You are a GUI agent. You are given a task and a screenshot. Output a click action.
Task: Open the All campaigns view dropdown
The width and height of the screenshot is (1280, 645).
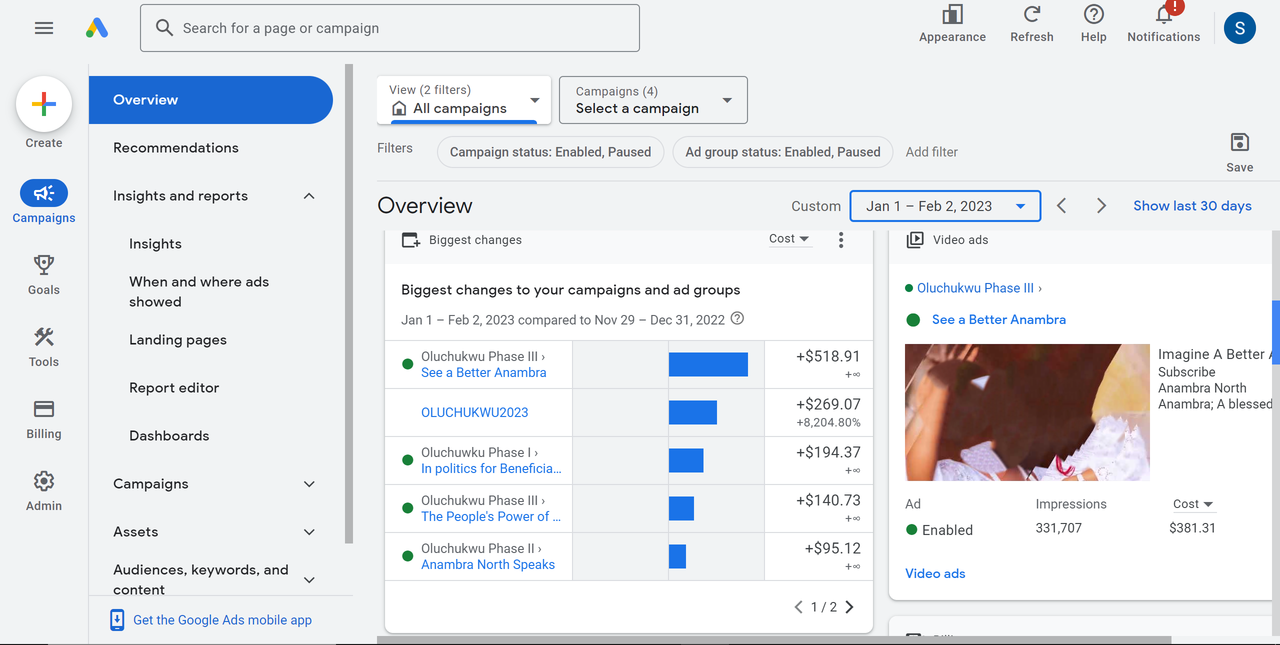(x=464, y=100)
